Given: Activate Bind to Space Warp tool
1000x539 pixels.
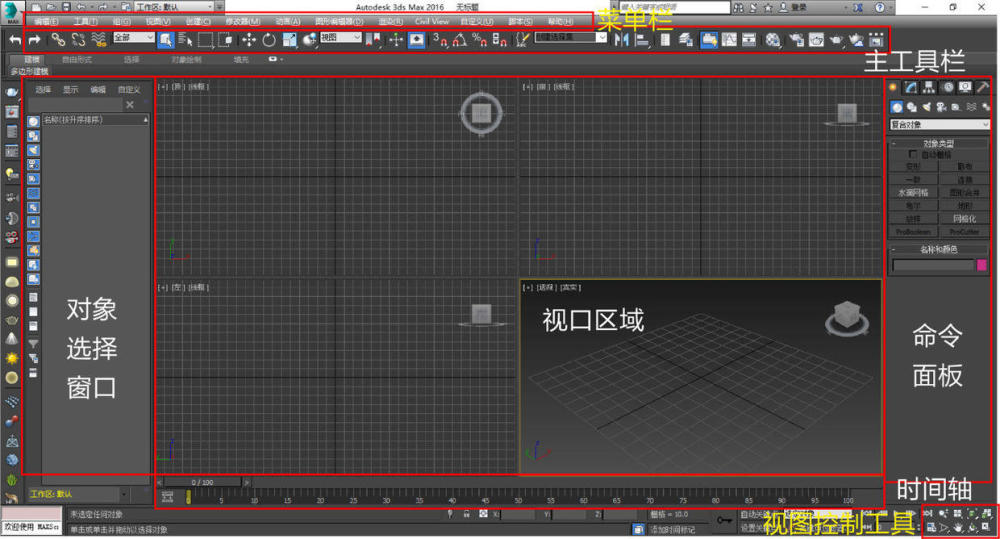Looking at the screenshot, I should (x=98, y=40).
